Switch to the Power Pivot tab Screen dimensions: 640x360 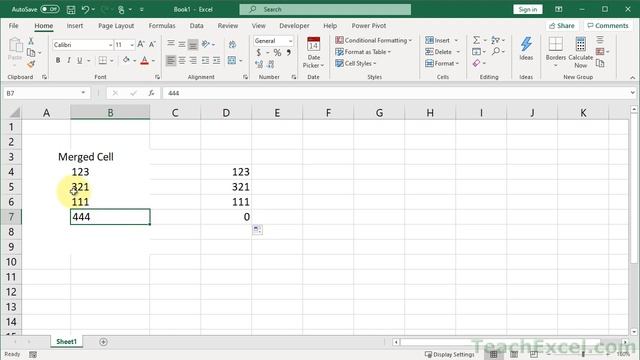369,26
